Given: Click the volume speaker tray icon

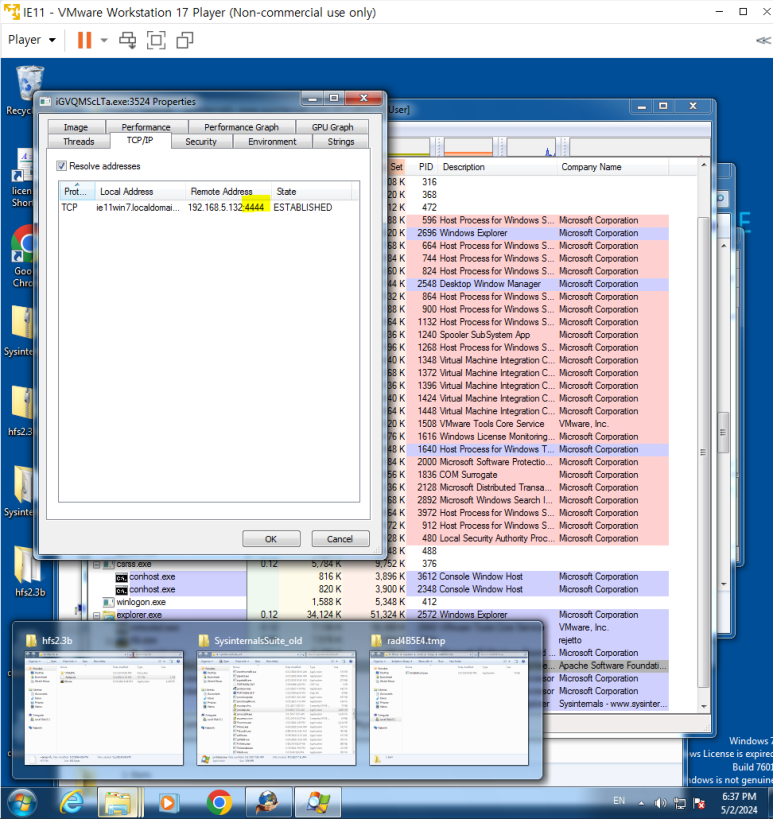Looking at the screenshot, I should [660, 803].
